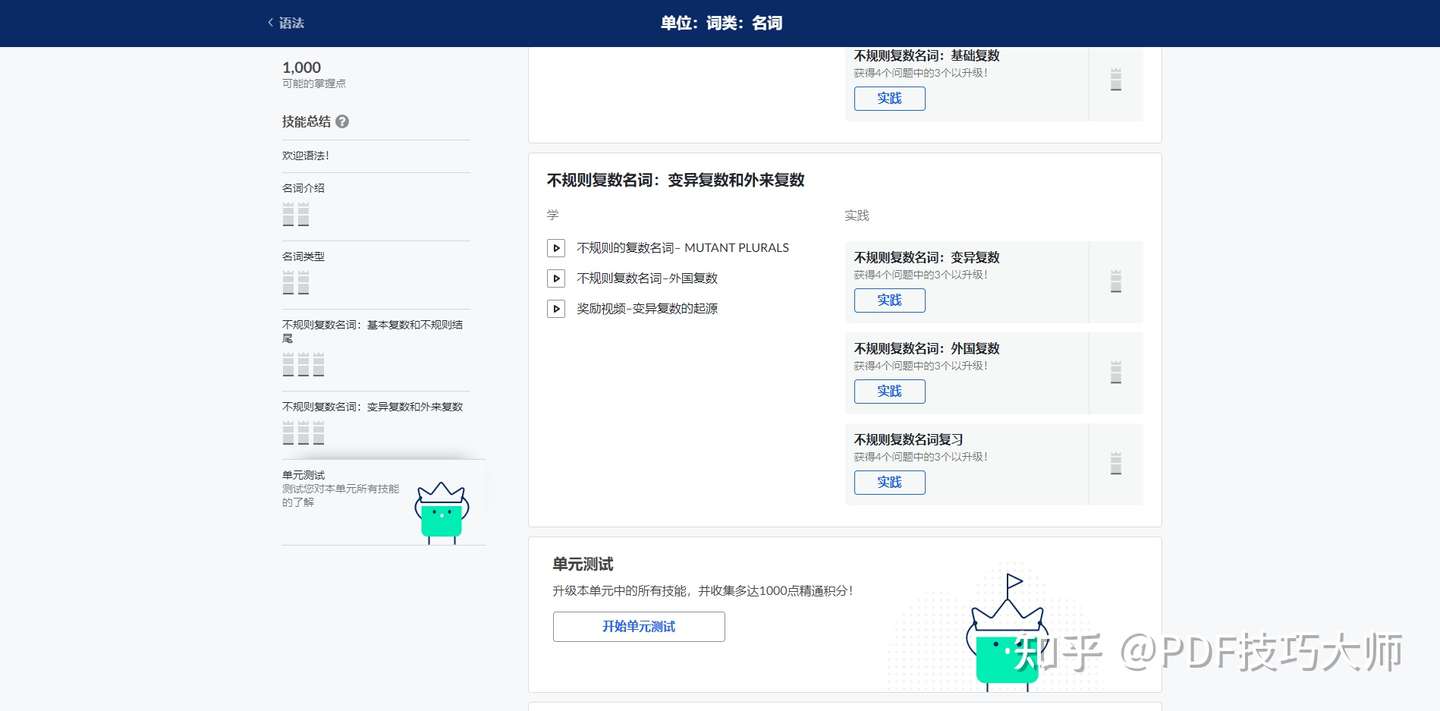Screen dimensions: 1440x711
Task: Click page title 单位：词类：名词
Action: (x=721, y=23)
